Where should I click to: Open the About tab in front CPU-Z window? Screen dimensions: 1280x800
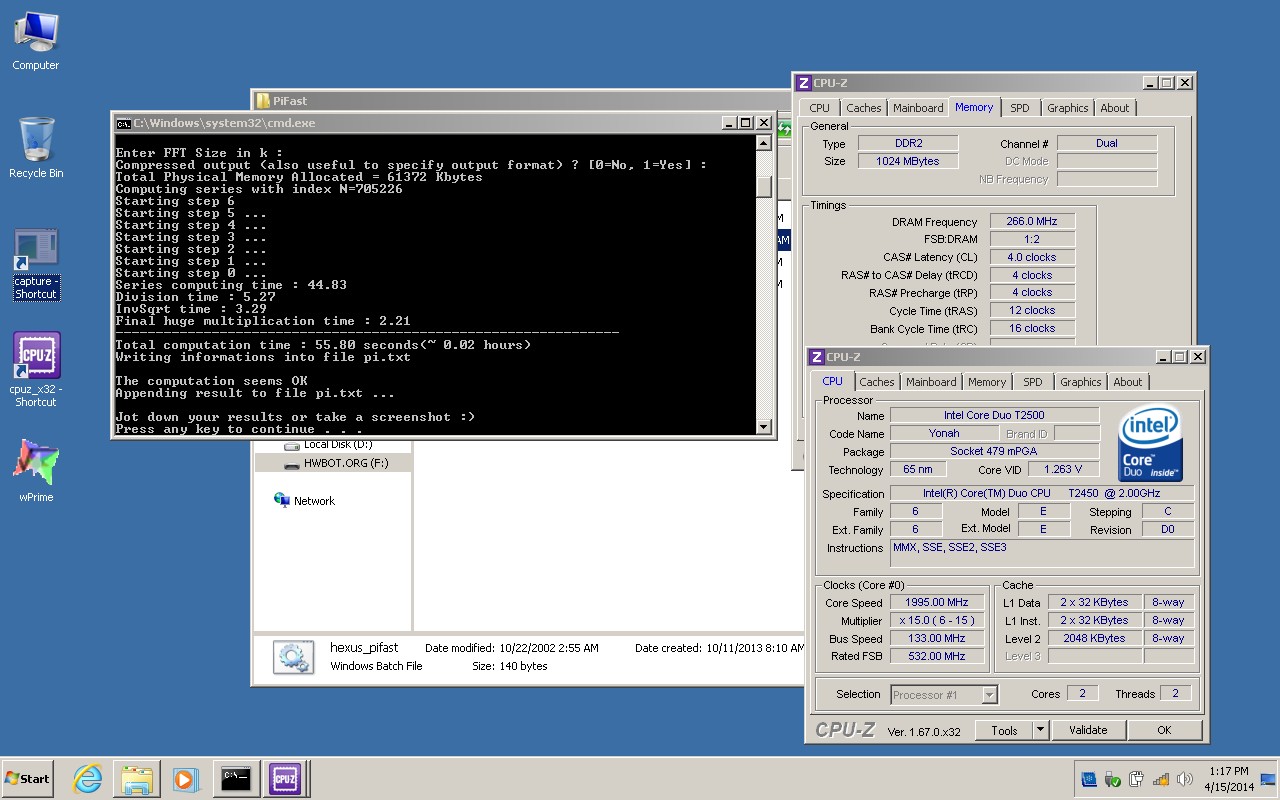[1128, 382]
